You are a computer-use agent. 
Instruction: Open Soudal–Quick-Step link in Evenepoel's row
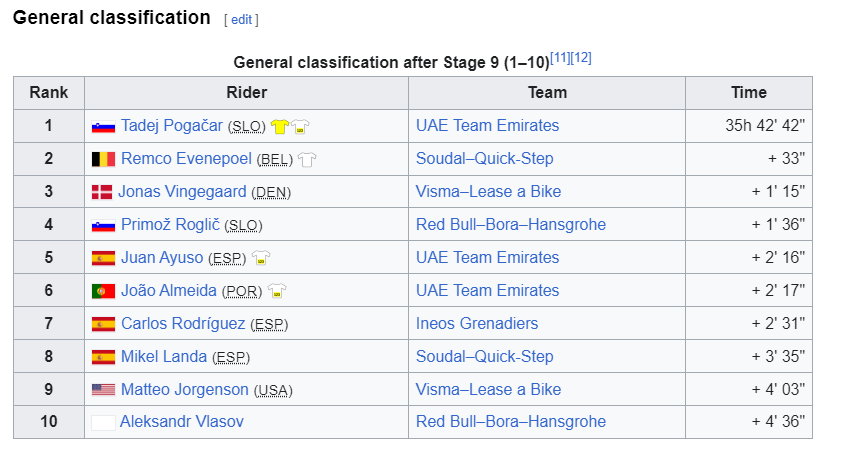click(484, 159)
